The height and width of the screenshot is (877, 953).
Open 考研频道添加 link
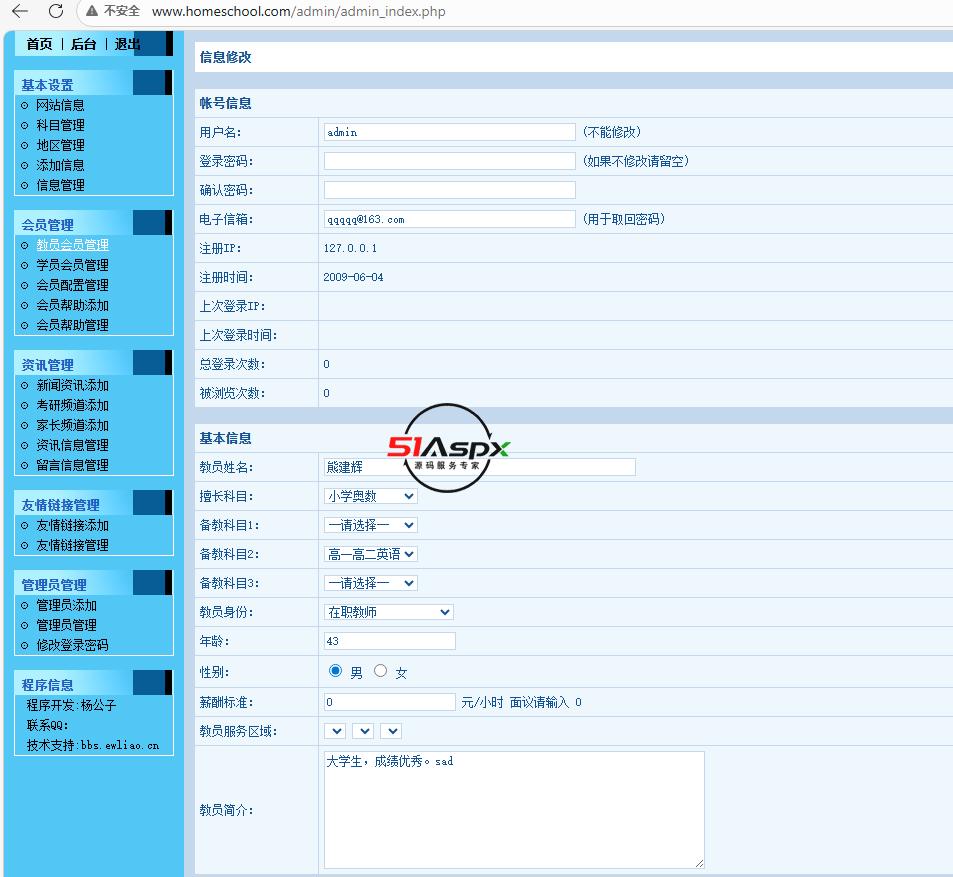[72, 405]
